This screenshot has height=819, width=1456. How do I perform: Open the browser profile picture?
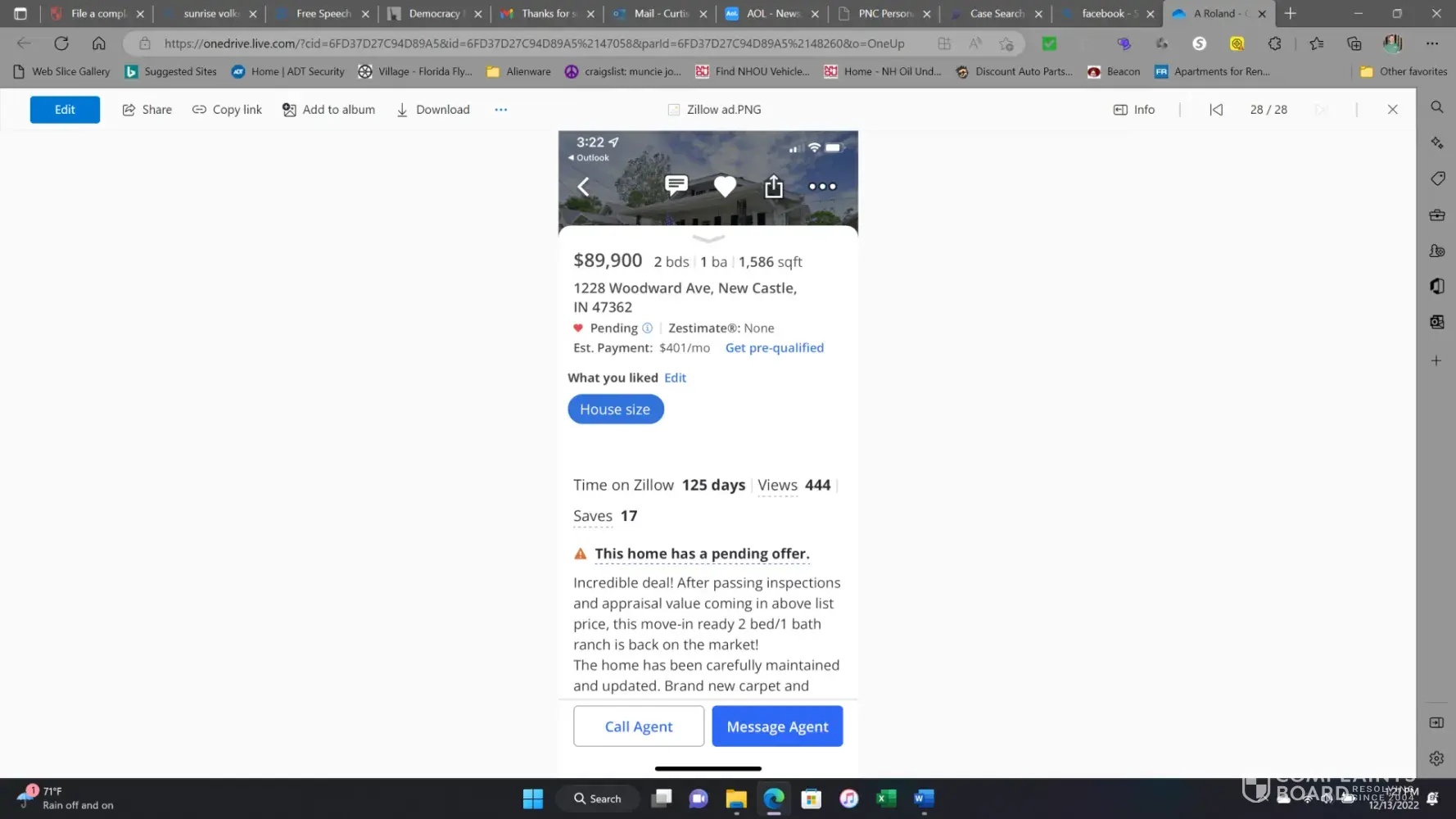click(1393, 43)
